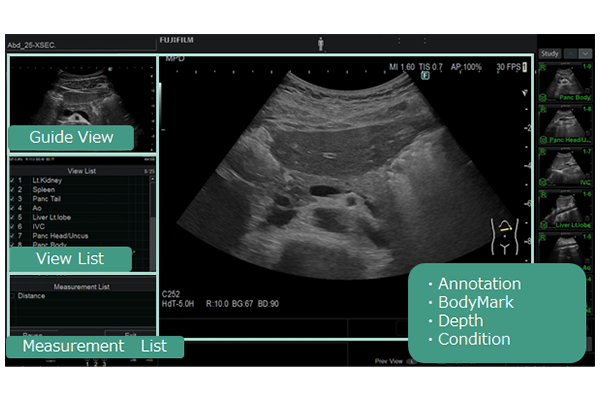Viewport: 600px width, 400px height.
Task: Click the R:10.0 value
Action: click(x=217, y=304)
